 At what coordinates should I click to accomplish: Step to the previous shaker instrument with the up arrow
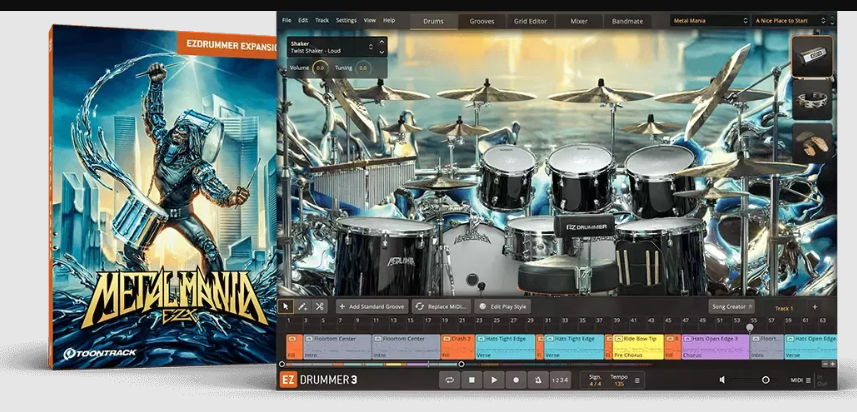(x=381, y=42)
